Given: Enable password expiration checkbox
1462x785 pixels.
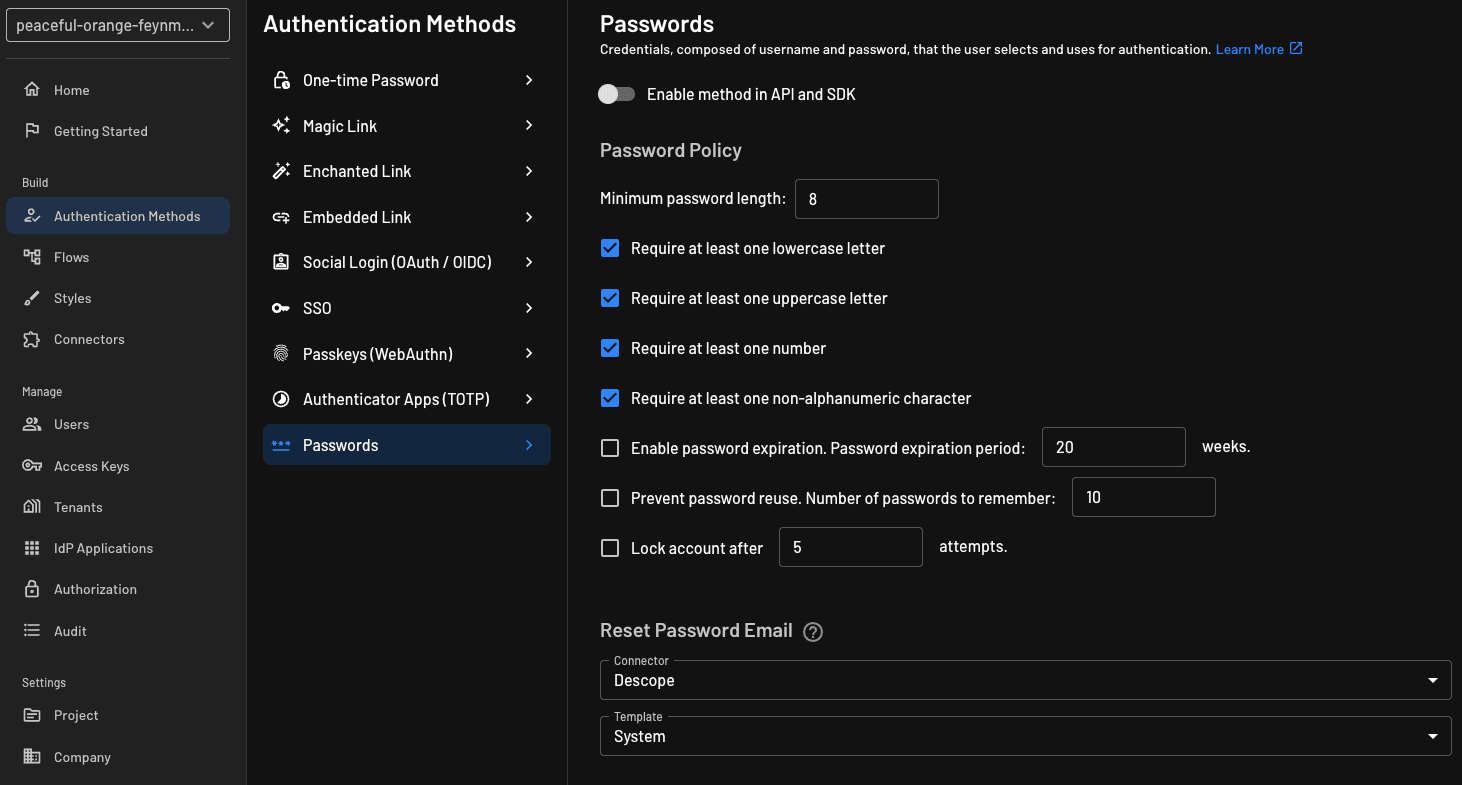Looking at the screenshot, I should coord(610,448).
